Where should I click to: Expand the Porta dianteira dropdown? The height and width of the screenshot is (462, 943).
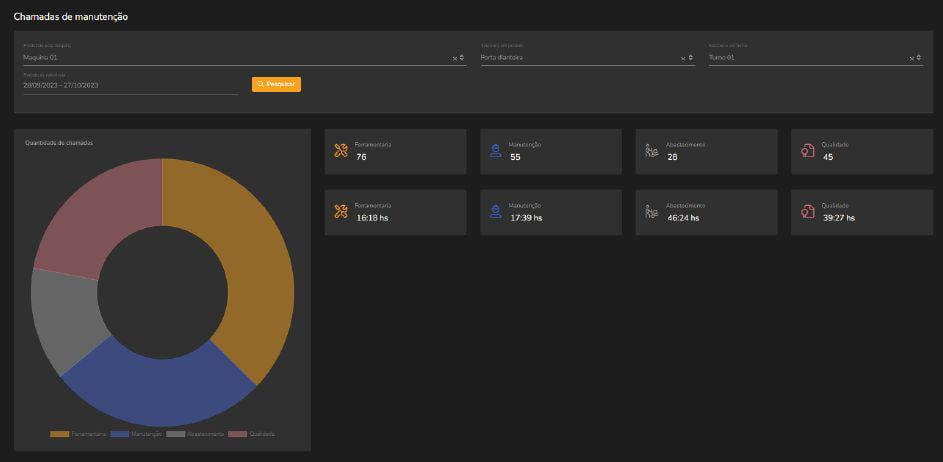pos(692,58)
